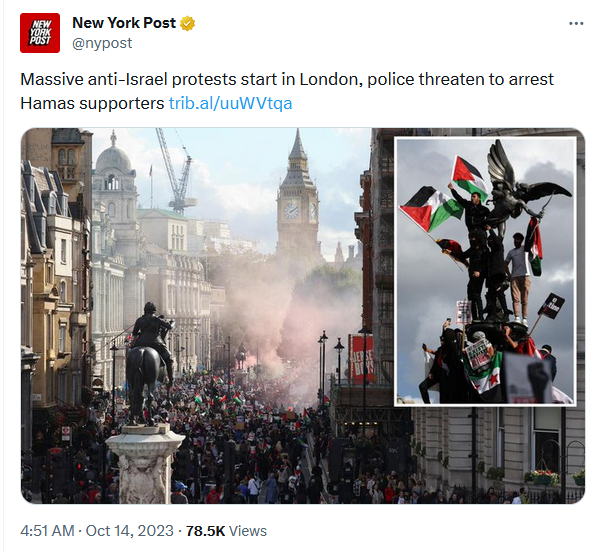Click the gold verified badge
This screenshot has width=602, height=553.
188,23
